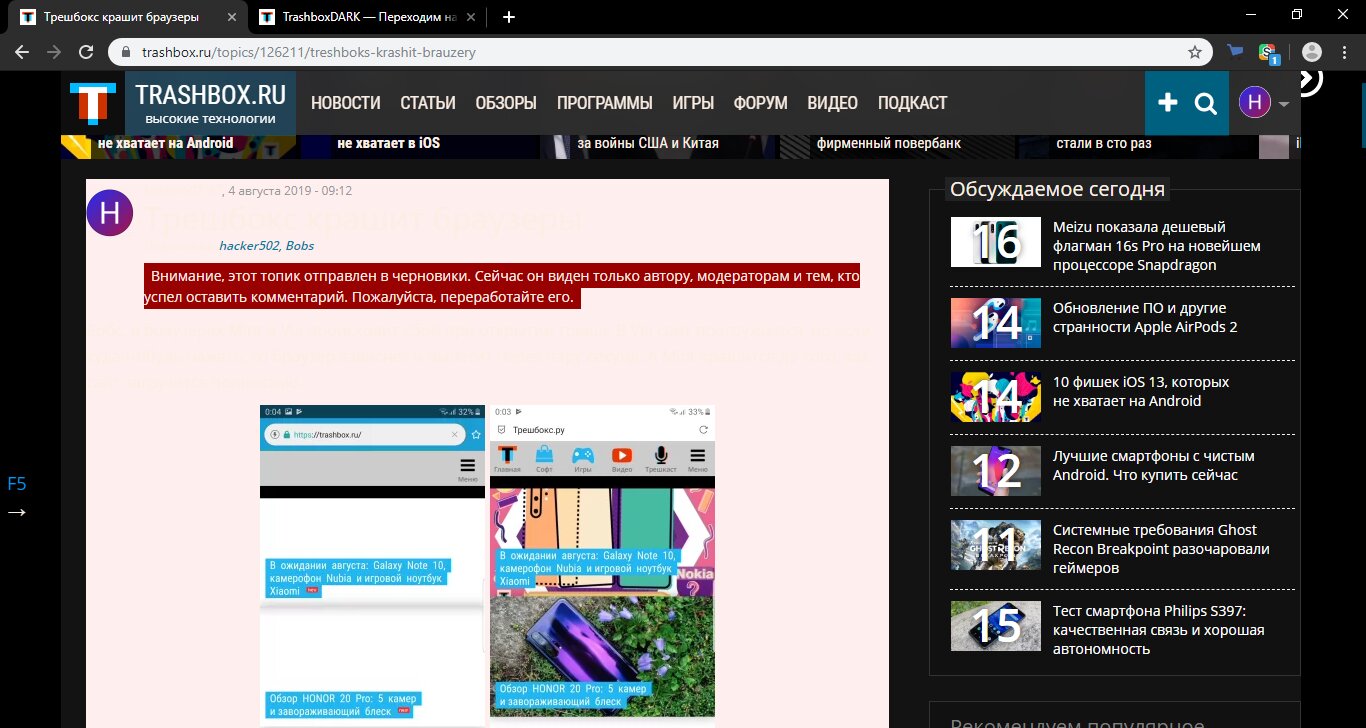Open the 10 фишек iOS 13 sidebar article
Screen dimensions: 1366x728
[x=1141, y=391]
